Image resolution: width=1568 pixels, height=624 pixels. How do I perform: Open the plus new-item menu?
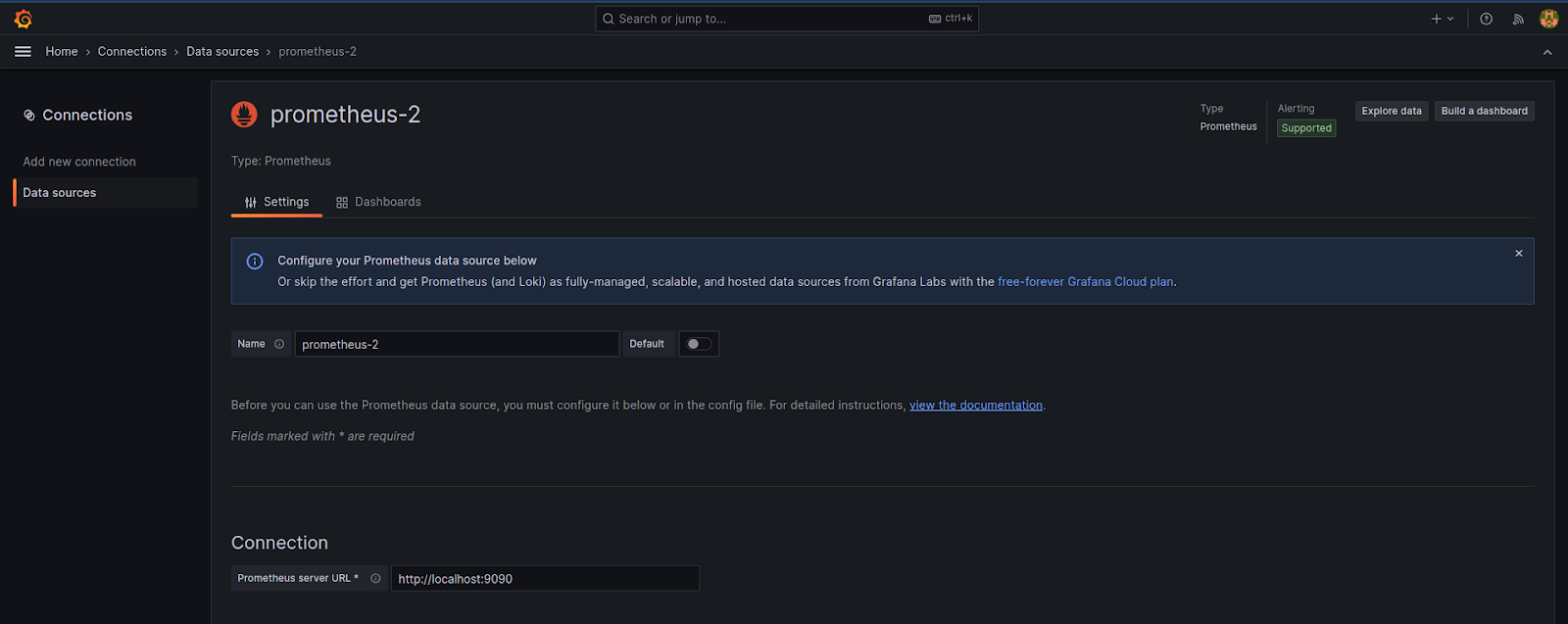[1442, 19]
